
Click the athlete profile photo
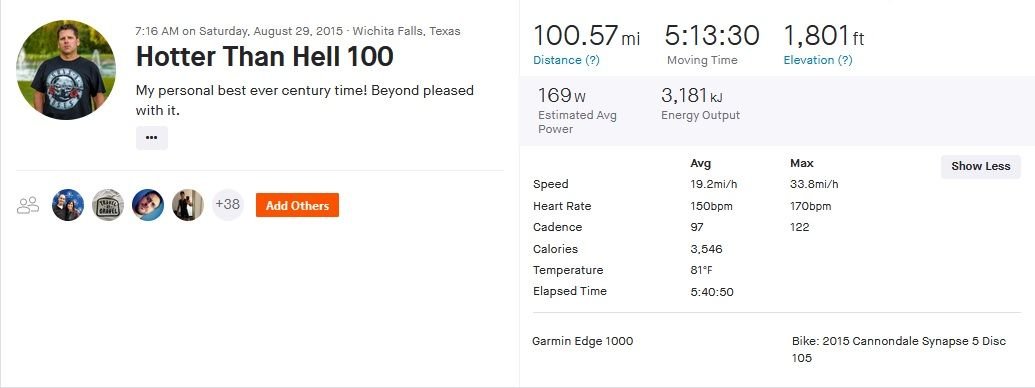66,69
